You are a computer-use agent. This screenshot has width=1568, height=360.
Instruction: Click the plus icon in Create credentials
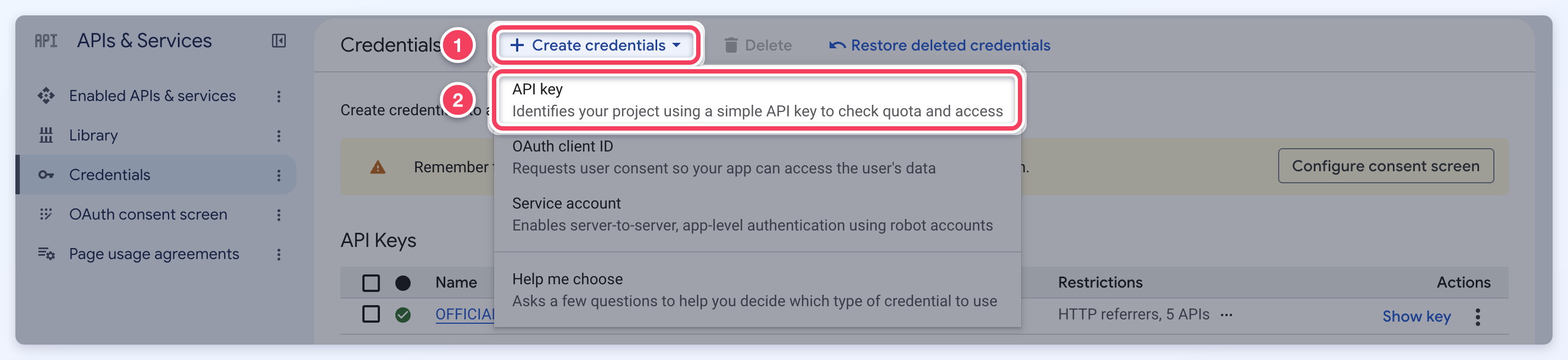point(517,45)
